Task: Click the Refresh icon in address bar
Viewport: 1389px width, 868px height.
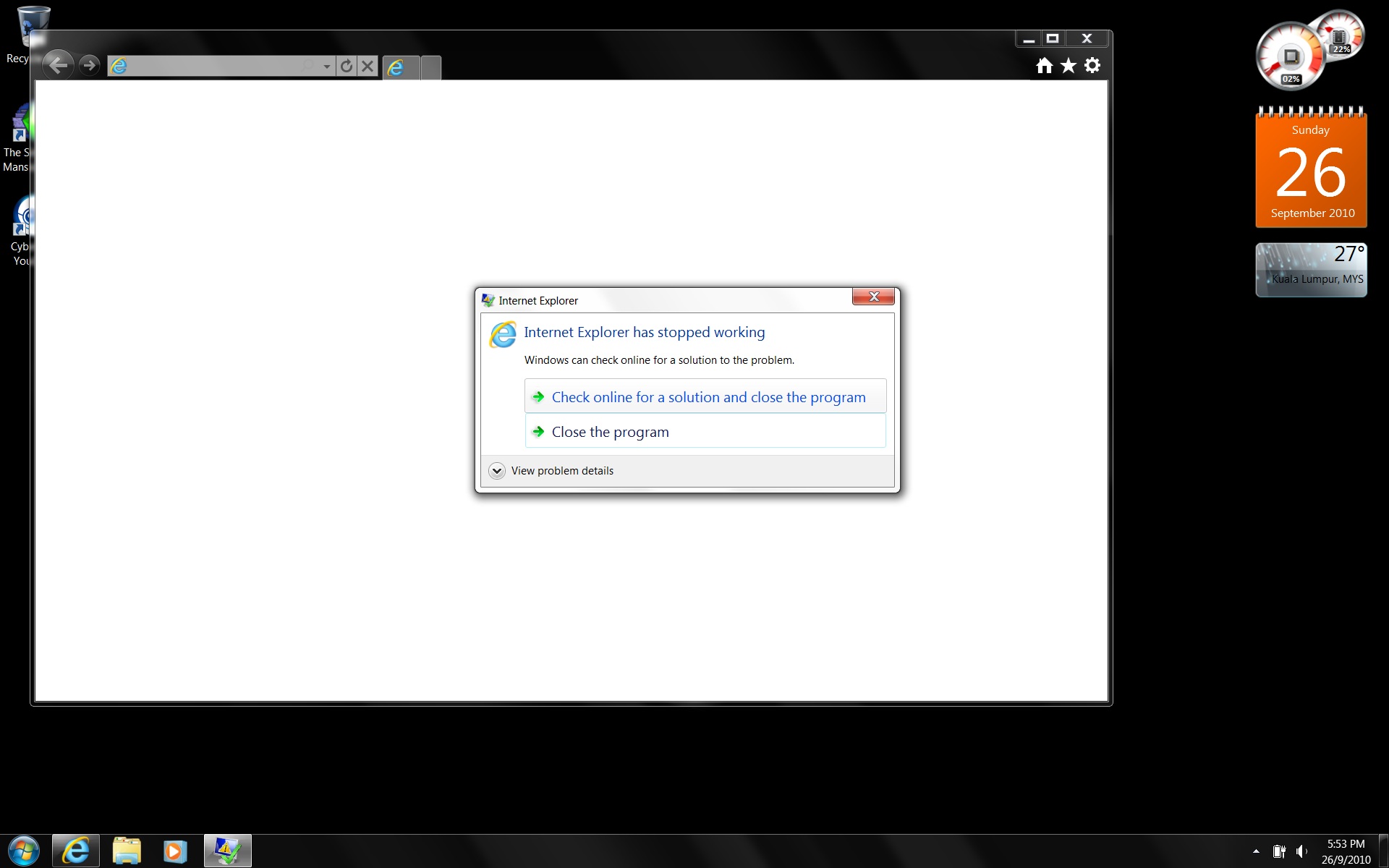Action: pos(347,67)
